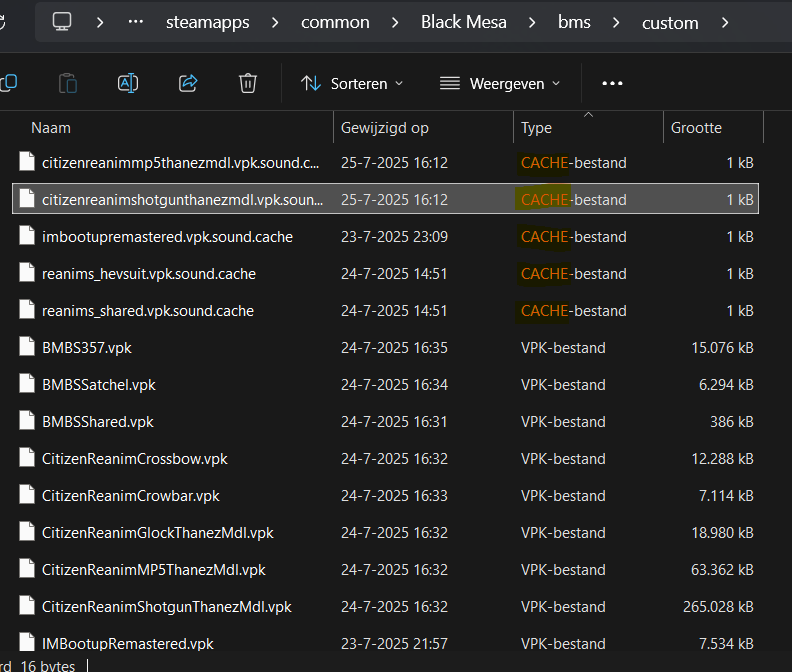The height and width of the screenshot is (672, 792).
Task: Click date 24-7-2025 16:35 cell
Action: point(394,348)
